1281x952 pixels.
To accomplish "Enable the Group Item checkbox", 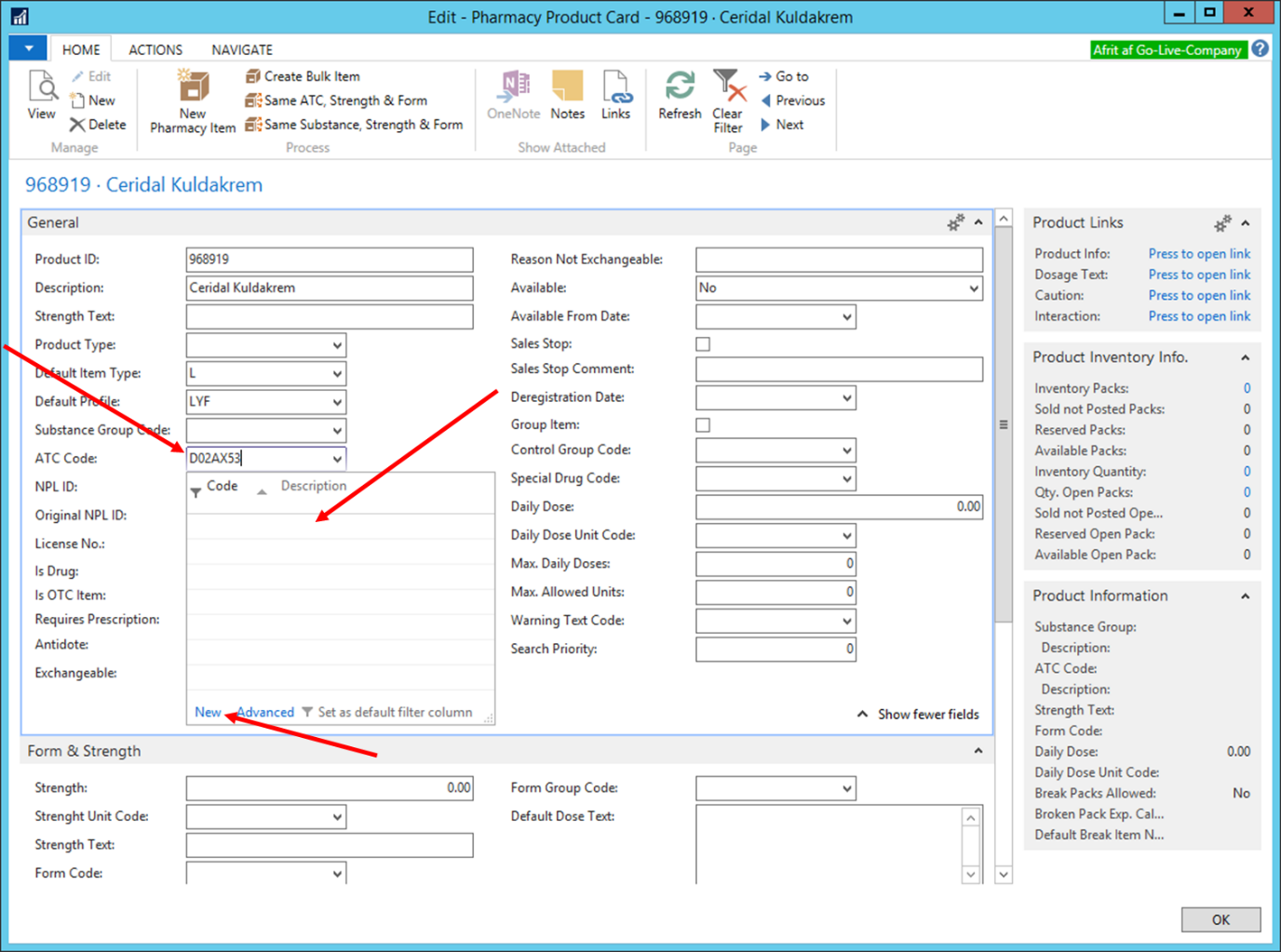I will [x=703, y=425].
